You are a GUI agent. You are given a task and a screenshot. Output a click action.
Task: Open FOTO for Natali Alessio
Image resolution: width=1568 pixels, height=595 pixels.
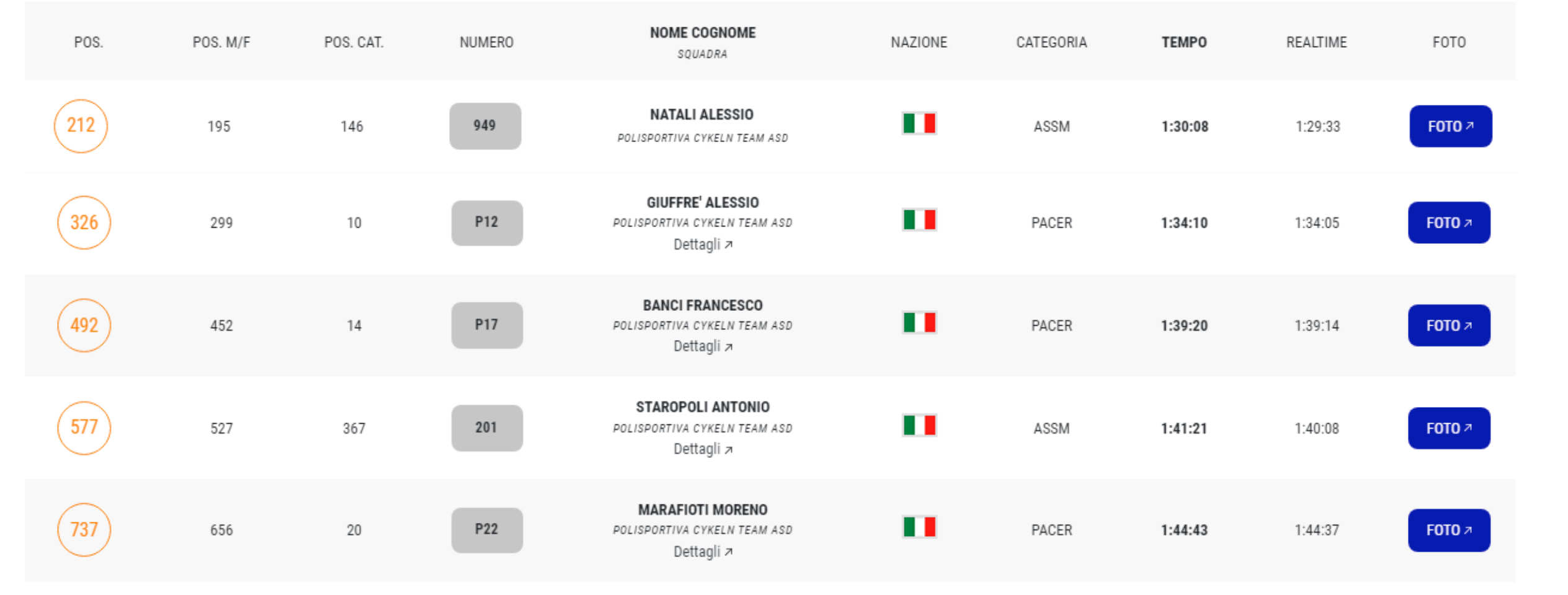[1450, 126]
